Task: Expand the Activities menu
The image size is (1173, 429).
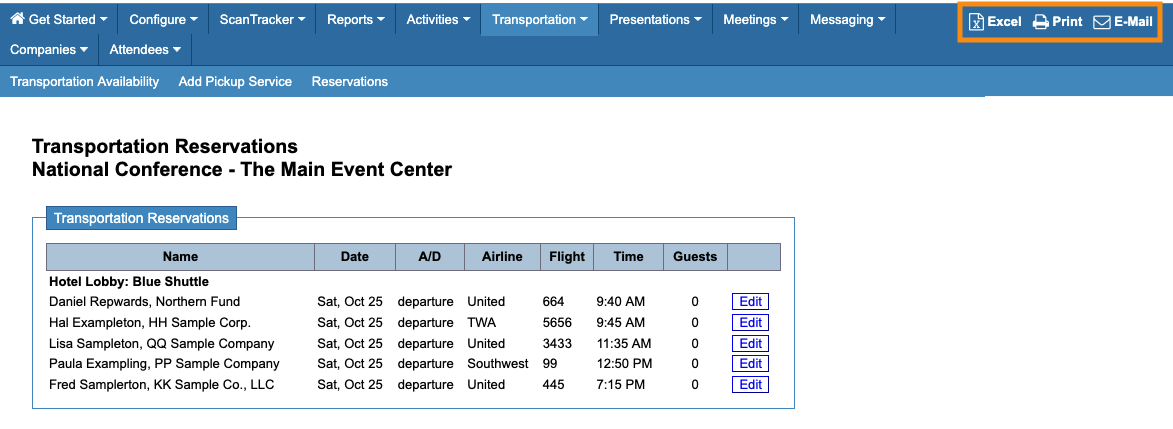Action: [x=438, y=19]
